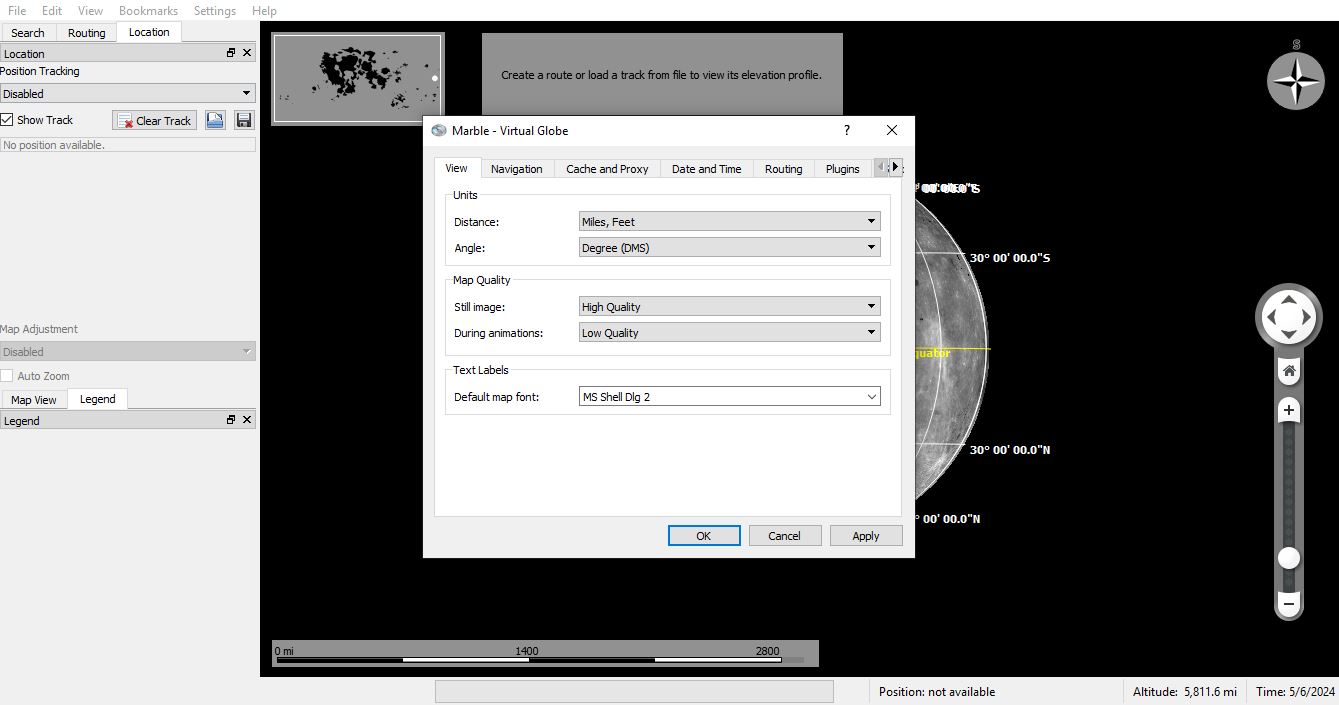Viewport: 1339px width, 705px height.
Task: Open the Plugins tab
Action: [x=843, y=169]
